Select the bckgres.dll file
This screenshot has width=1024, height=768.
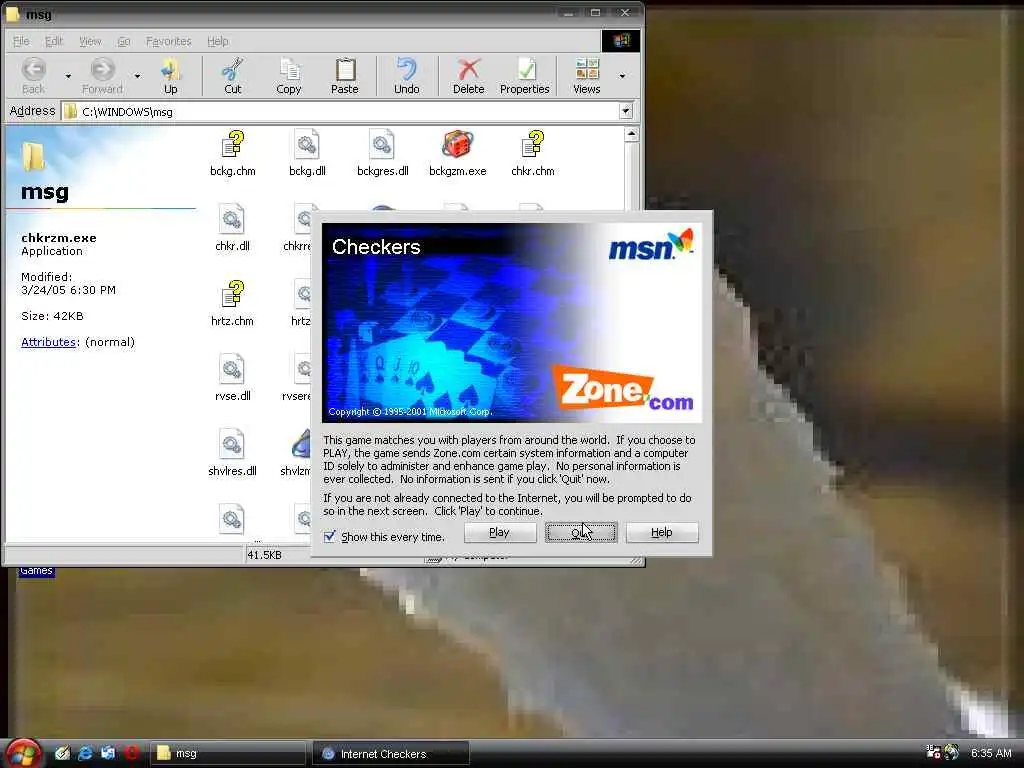383,154
